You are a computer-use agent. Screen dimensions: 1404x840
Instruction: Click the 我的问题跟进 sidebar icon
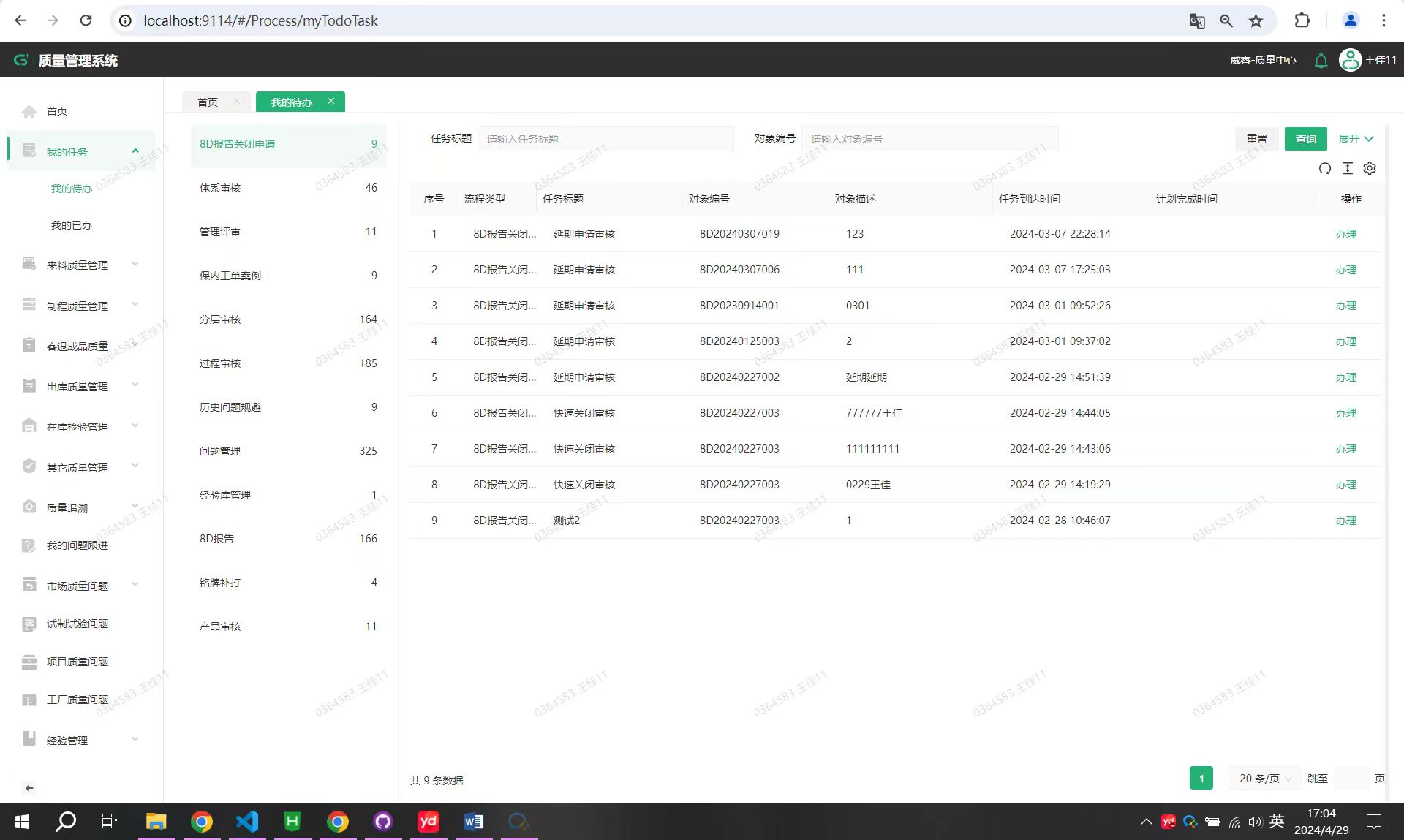pos(29,545)
